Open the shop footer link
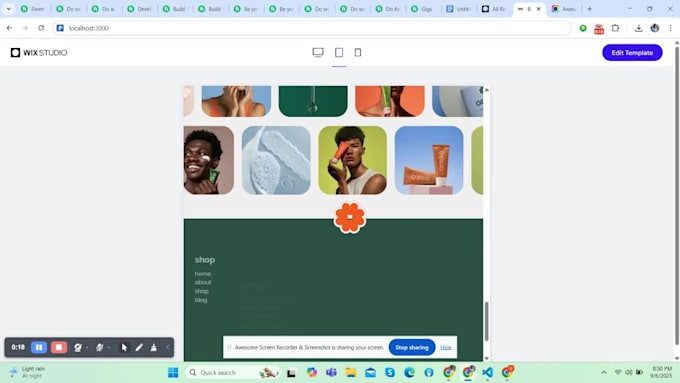 201,291
